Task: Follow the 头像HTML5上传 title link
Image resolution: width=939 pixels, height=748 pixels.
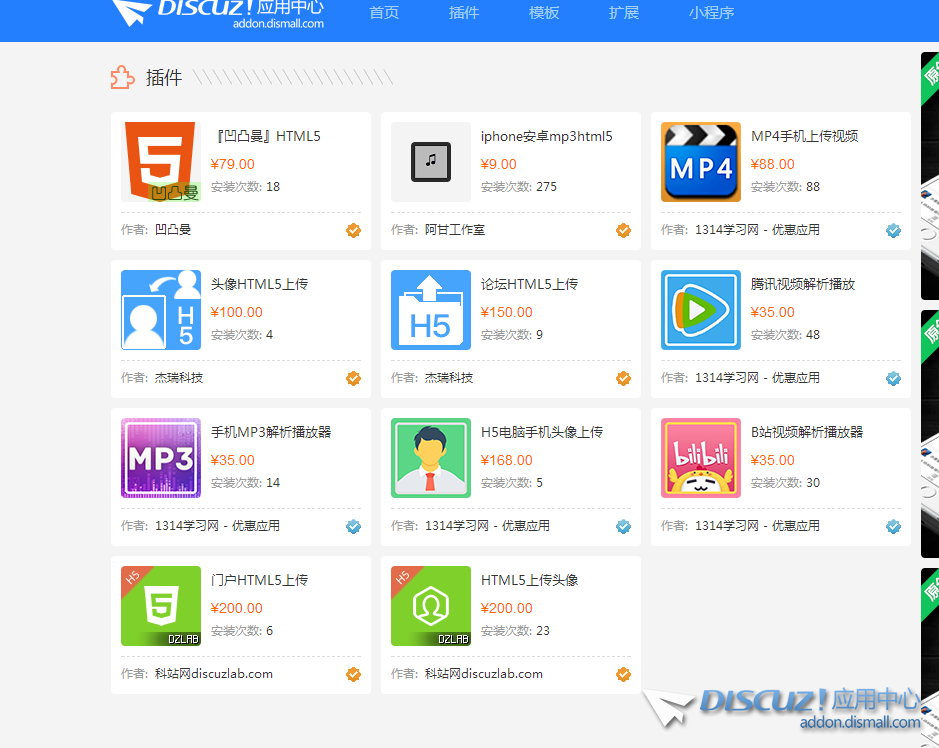Action: coord(259,284)
